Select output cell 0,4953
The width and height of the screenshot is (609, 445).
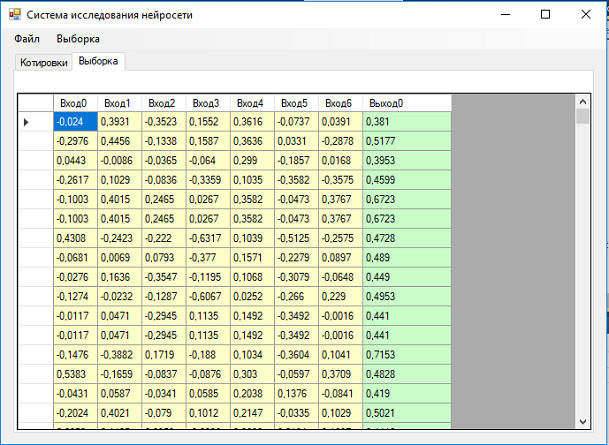click(x=407, y=297)
